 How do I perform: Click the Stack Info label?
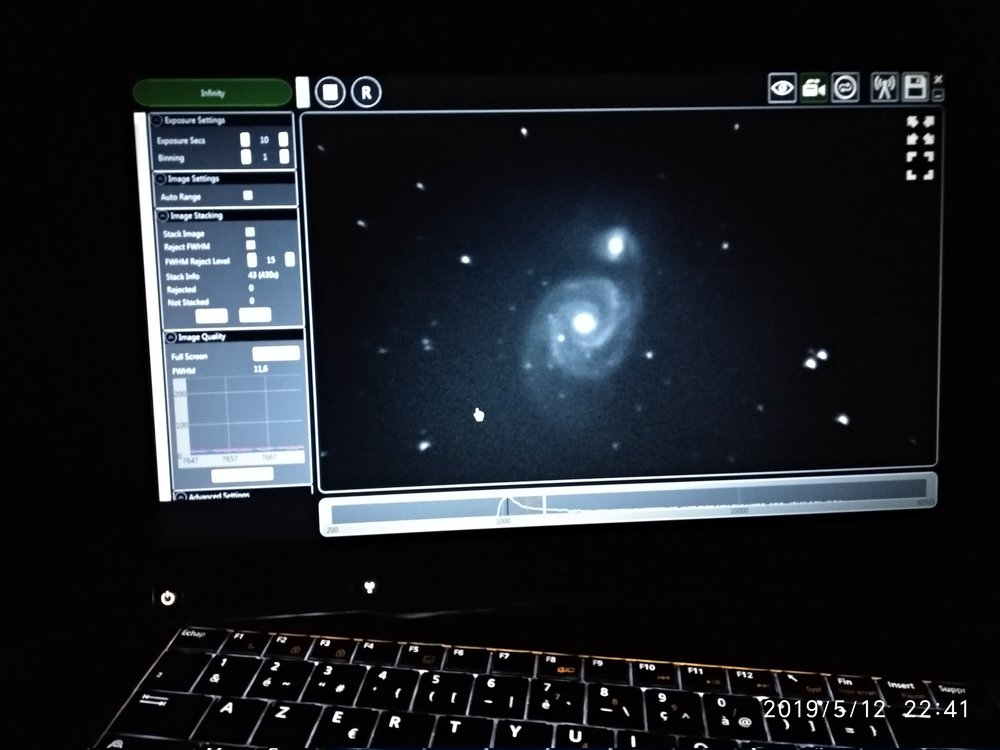(182, 277)
